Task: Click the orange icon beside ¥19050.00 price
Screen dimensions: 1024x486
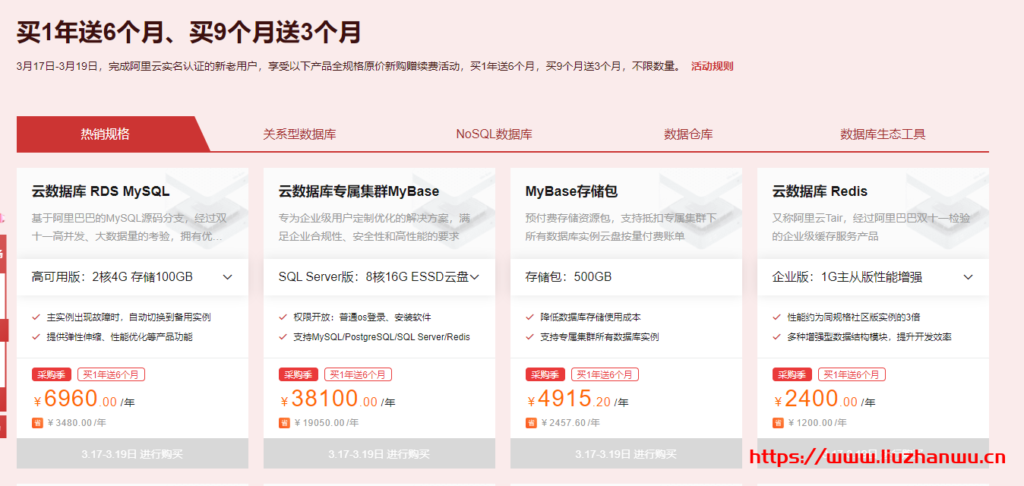Action: point(284,423)
